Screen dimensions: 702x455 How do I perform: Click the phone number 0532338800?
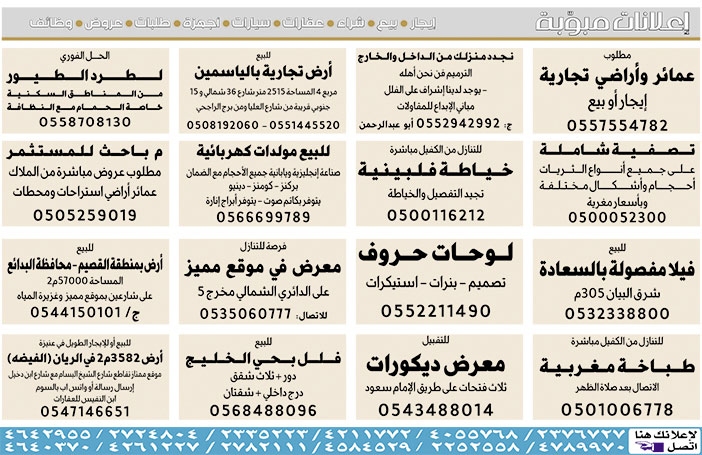click(x=617, y=313)
